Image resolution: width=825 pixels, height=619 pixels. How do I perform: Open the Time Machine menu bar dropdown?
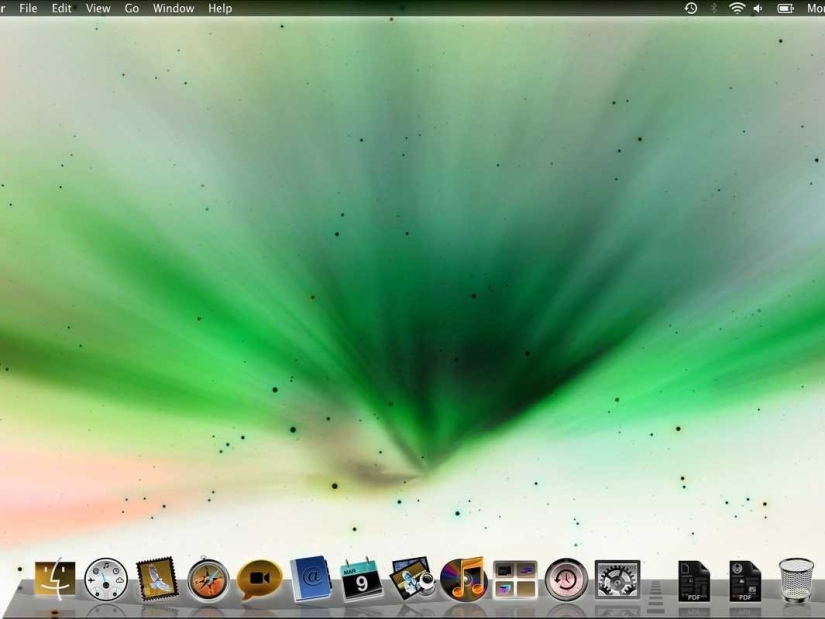(x=690, y=8)
